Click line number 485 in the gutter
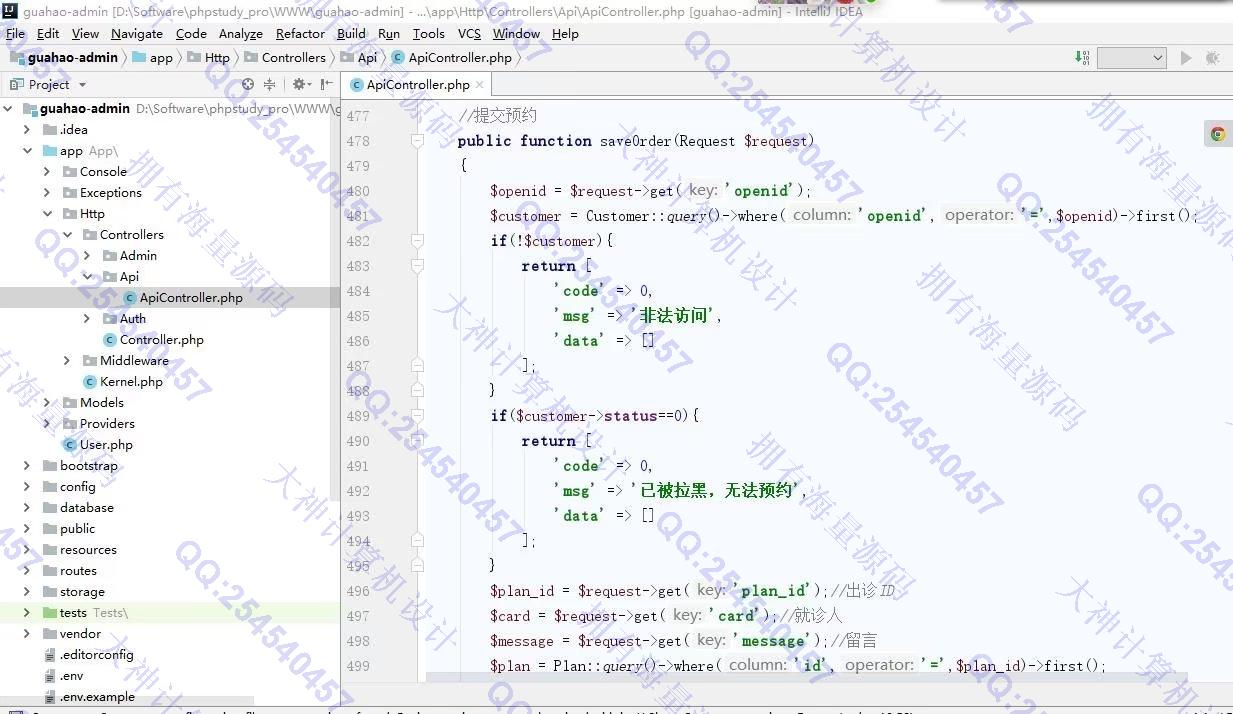Viewport: 1233px width, 714px height. [357, 316]
